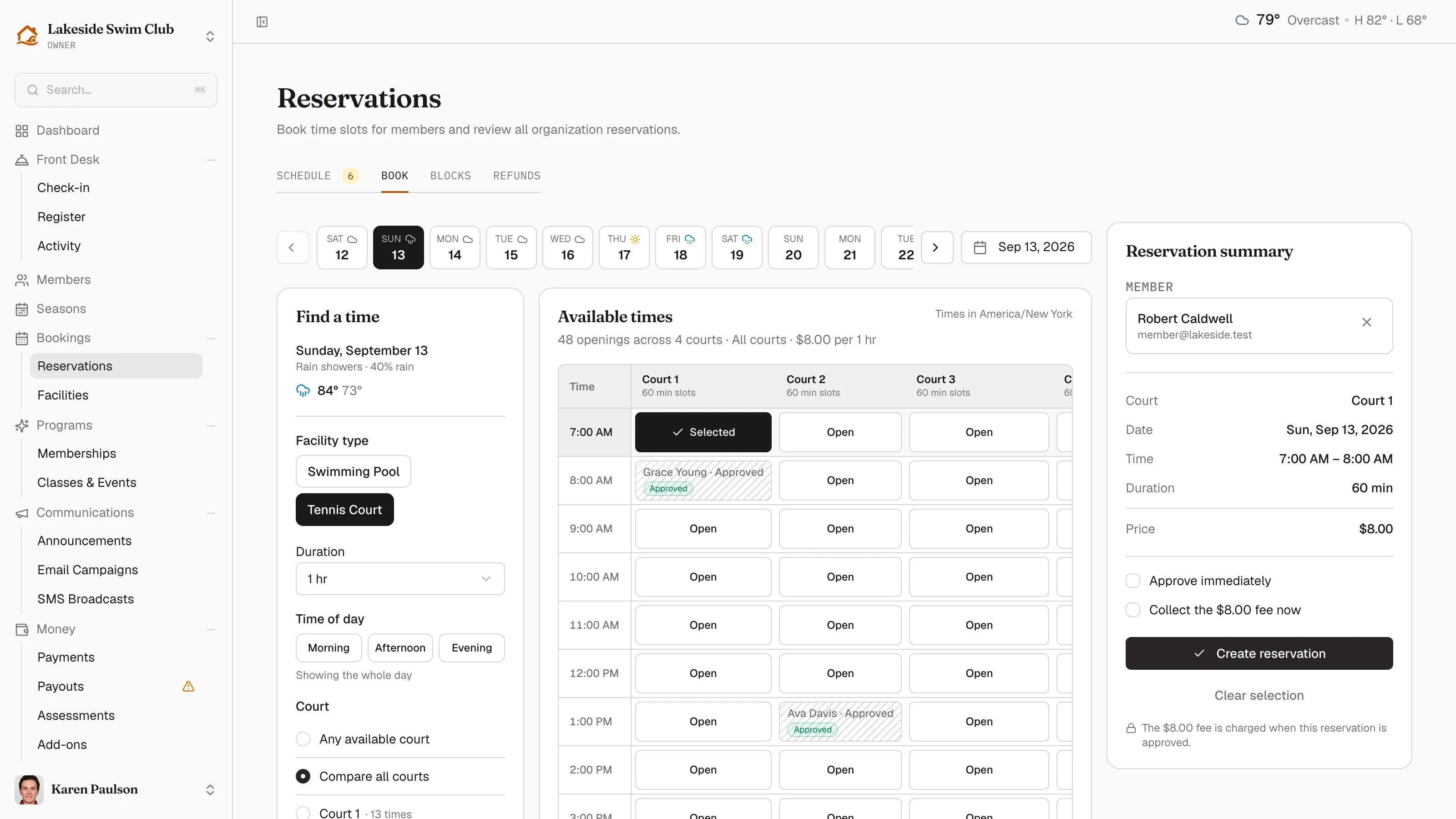Toggle the Evening time of day filter
The image size is (1456, 819).
coord(471,648)
